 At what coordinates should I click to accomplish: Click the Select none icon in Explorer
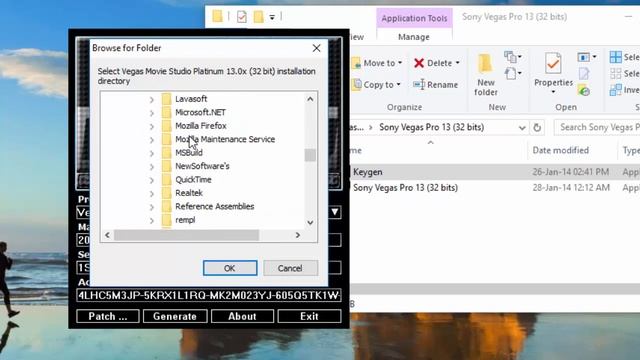pyautogui.click(x=616, y=74)
